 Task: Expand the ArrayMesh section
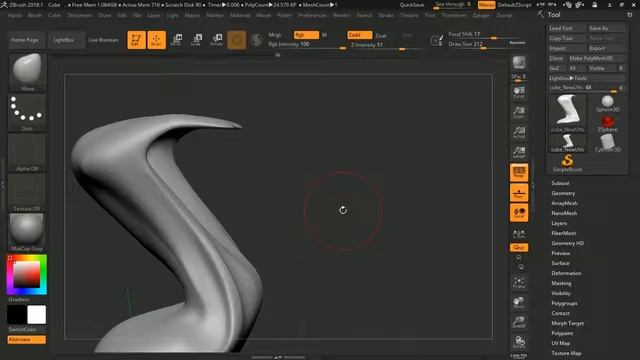click(x=564, y=203)
